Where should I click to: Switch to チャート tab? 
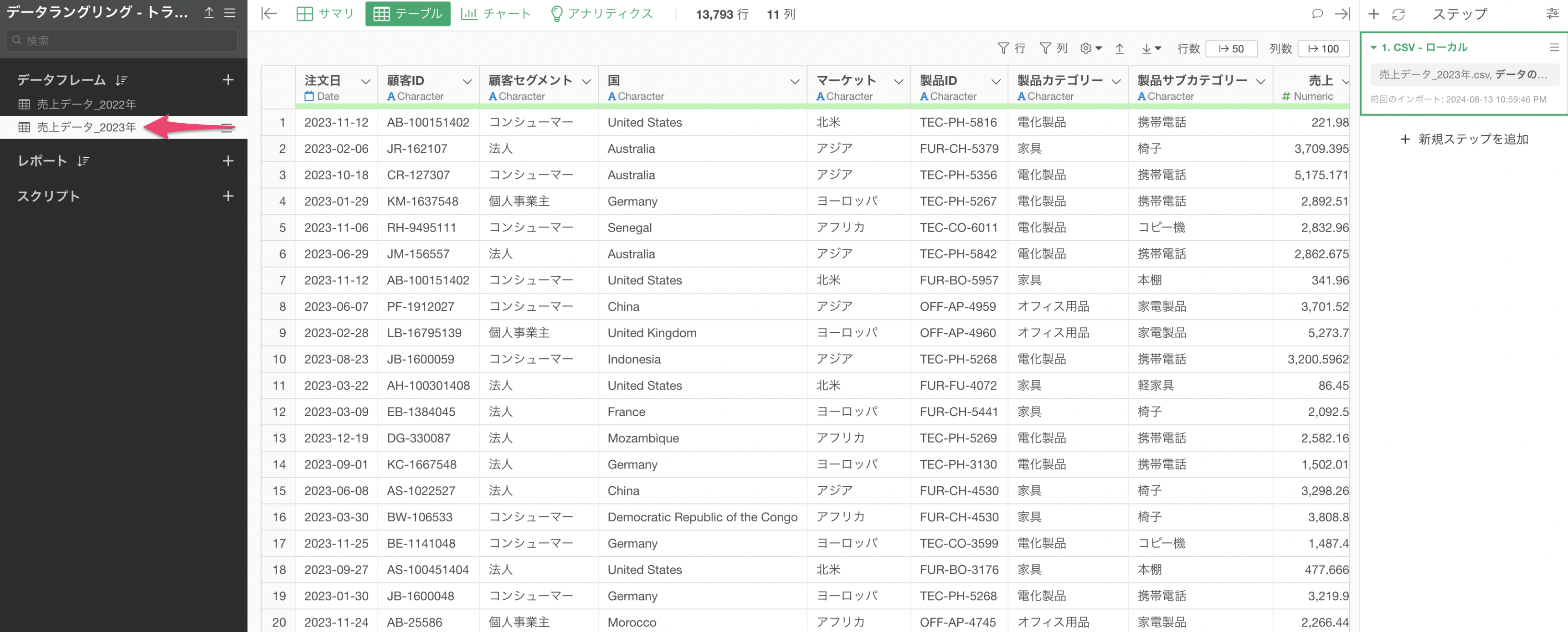click(495, 13)
